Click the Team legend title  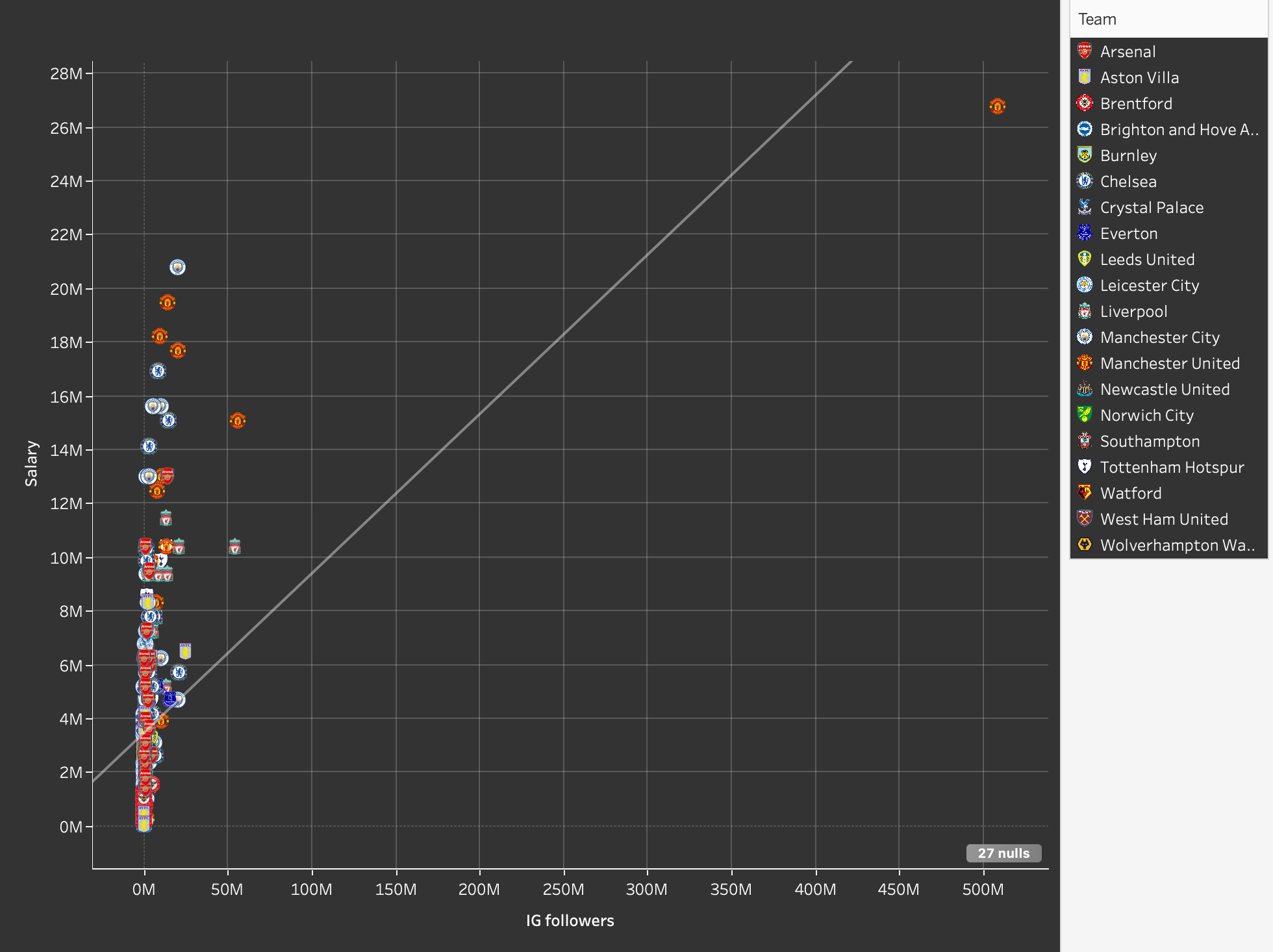tap(1097, 19)
